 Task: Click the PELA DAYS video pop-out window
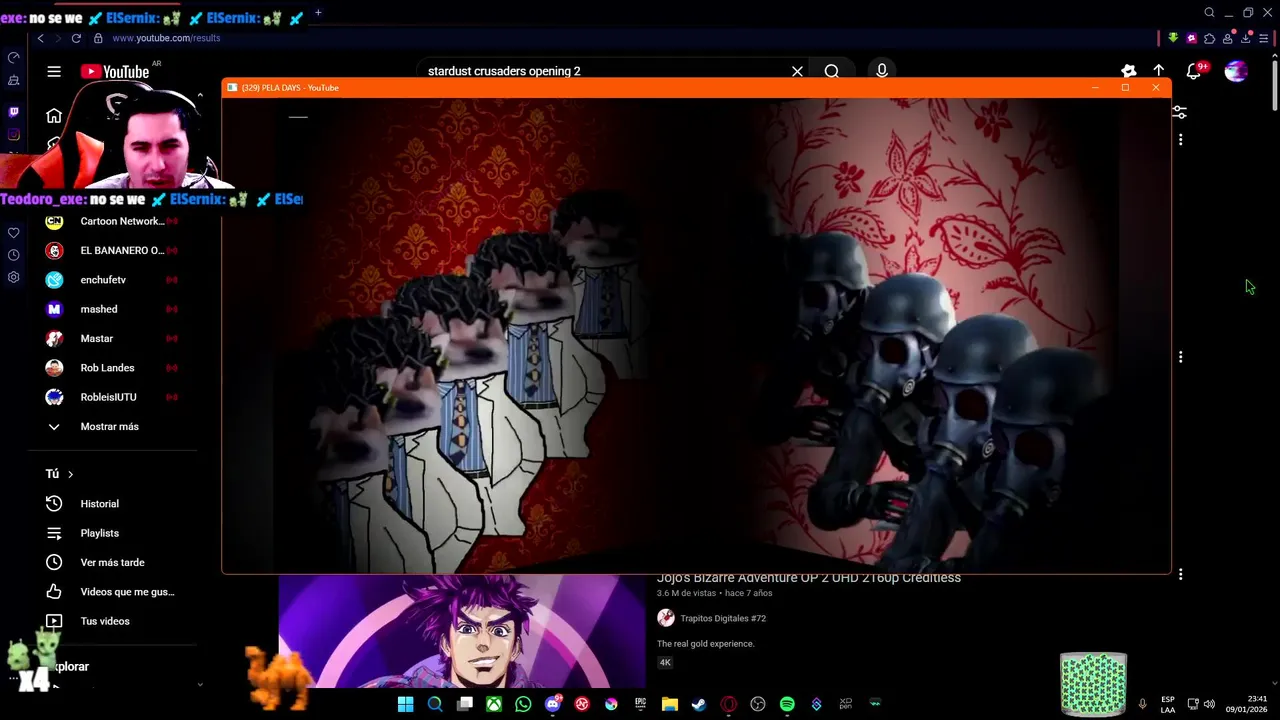click(x=696, y=335)
